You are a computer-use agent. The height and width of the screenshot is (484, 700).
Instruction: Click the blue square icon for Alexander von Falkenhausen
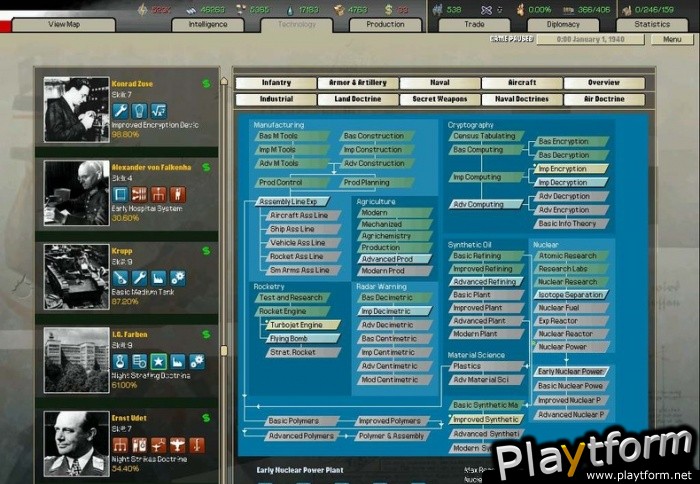pyautogui.click(x=120, y=195)
